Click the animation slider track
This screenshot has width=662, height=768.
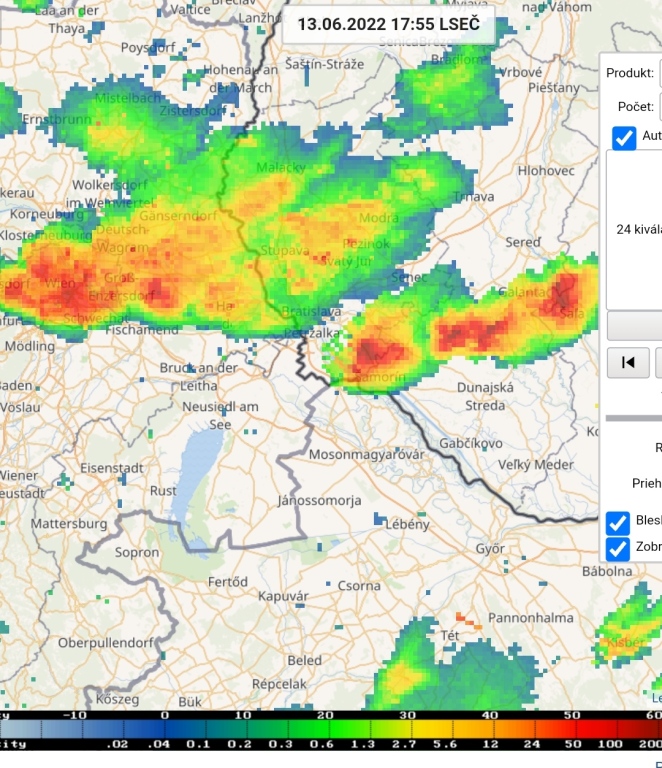[634, 418]
